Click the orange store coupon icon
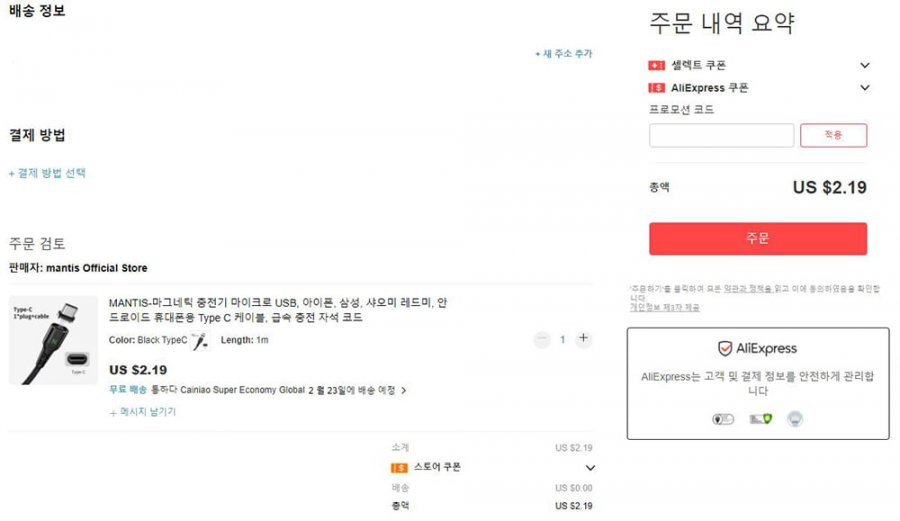The image size is (900, 521). [x=399, y=468]
